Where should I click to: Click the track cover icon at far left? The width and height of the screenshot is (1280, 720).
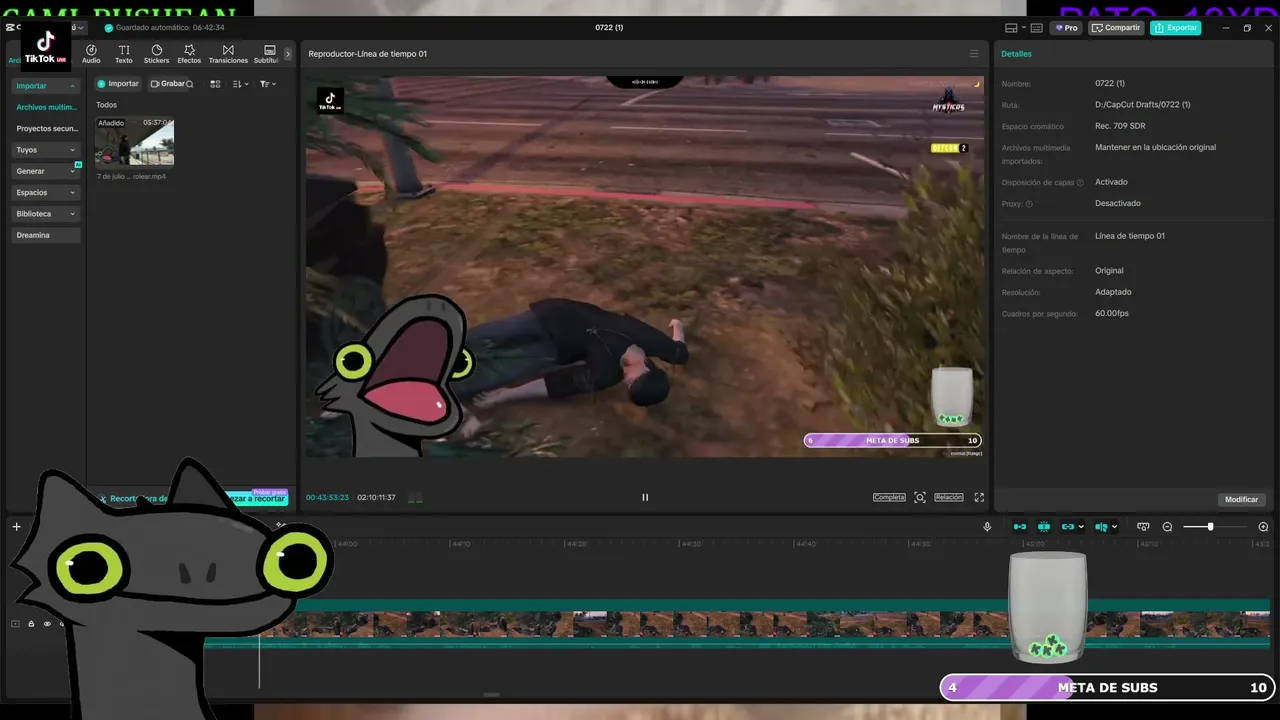point(15,624)
